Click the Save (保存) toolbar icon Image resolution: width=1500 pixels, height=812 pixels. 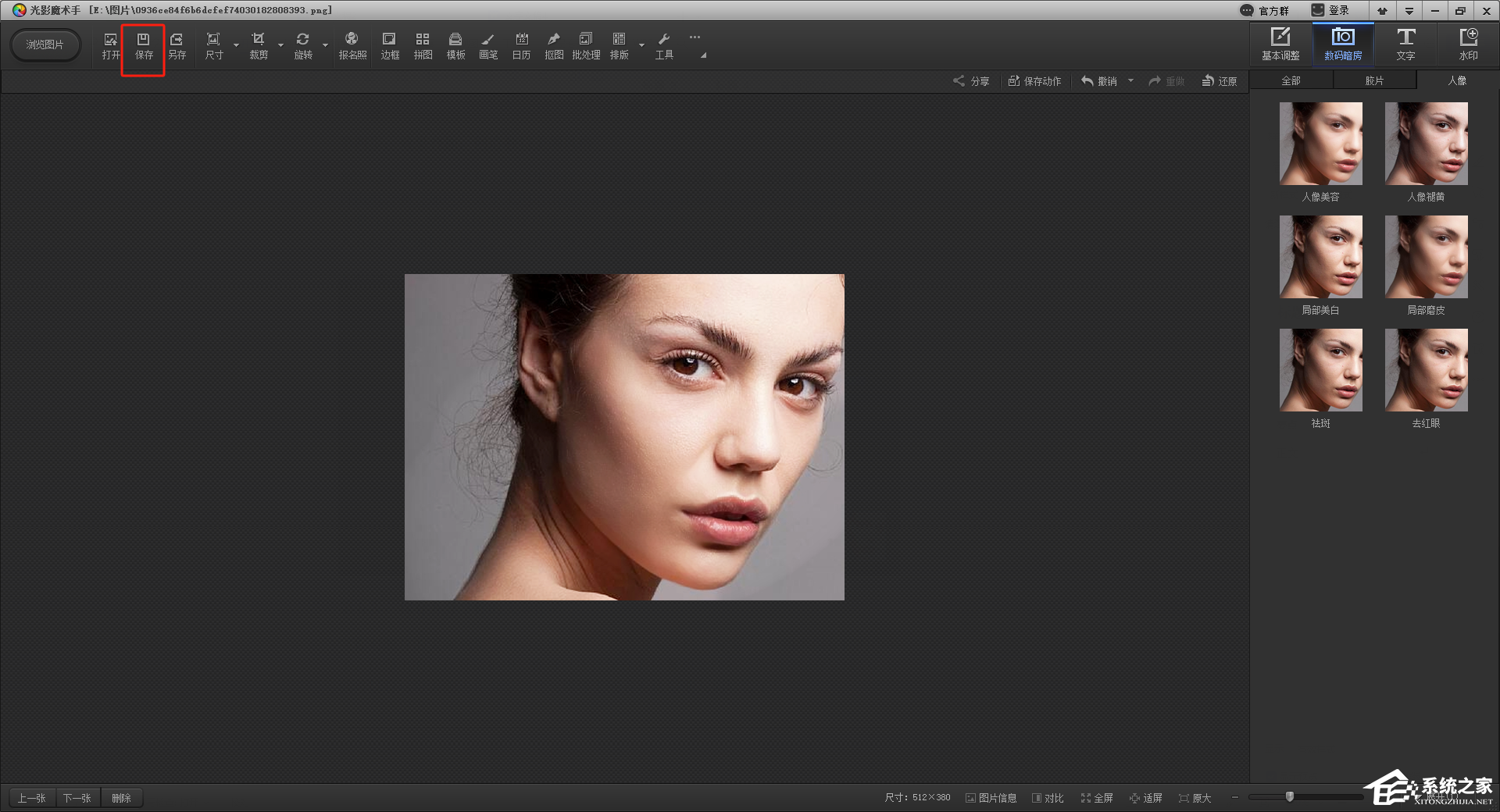pos(144,46)
